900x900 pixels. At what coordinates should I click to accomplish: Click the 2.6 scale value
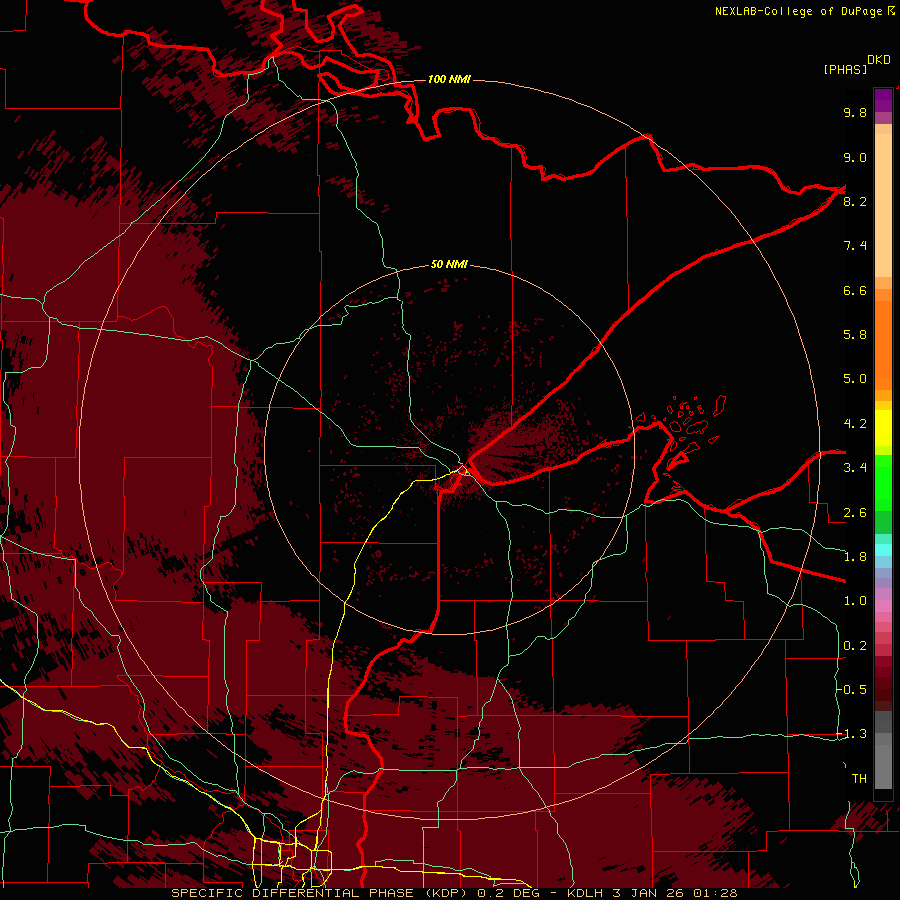pos(855,513)
